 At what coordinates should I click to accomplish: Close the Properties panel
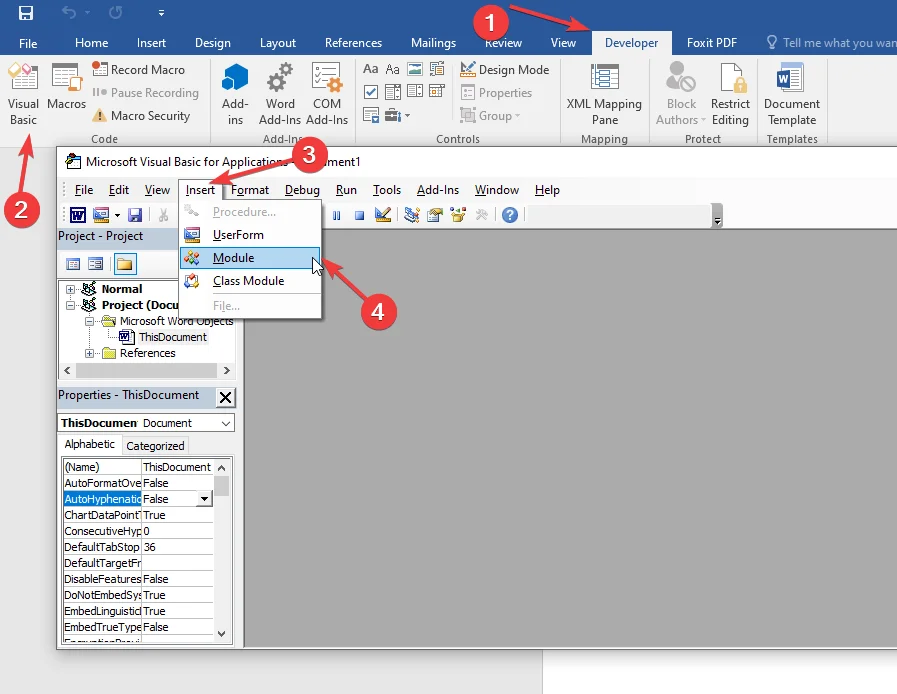coord(225,397)
